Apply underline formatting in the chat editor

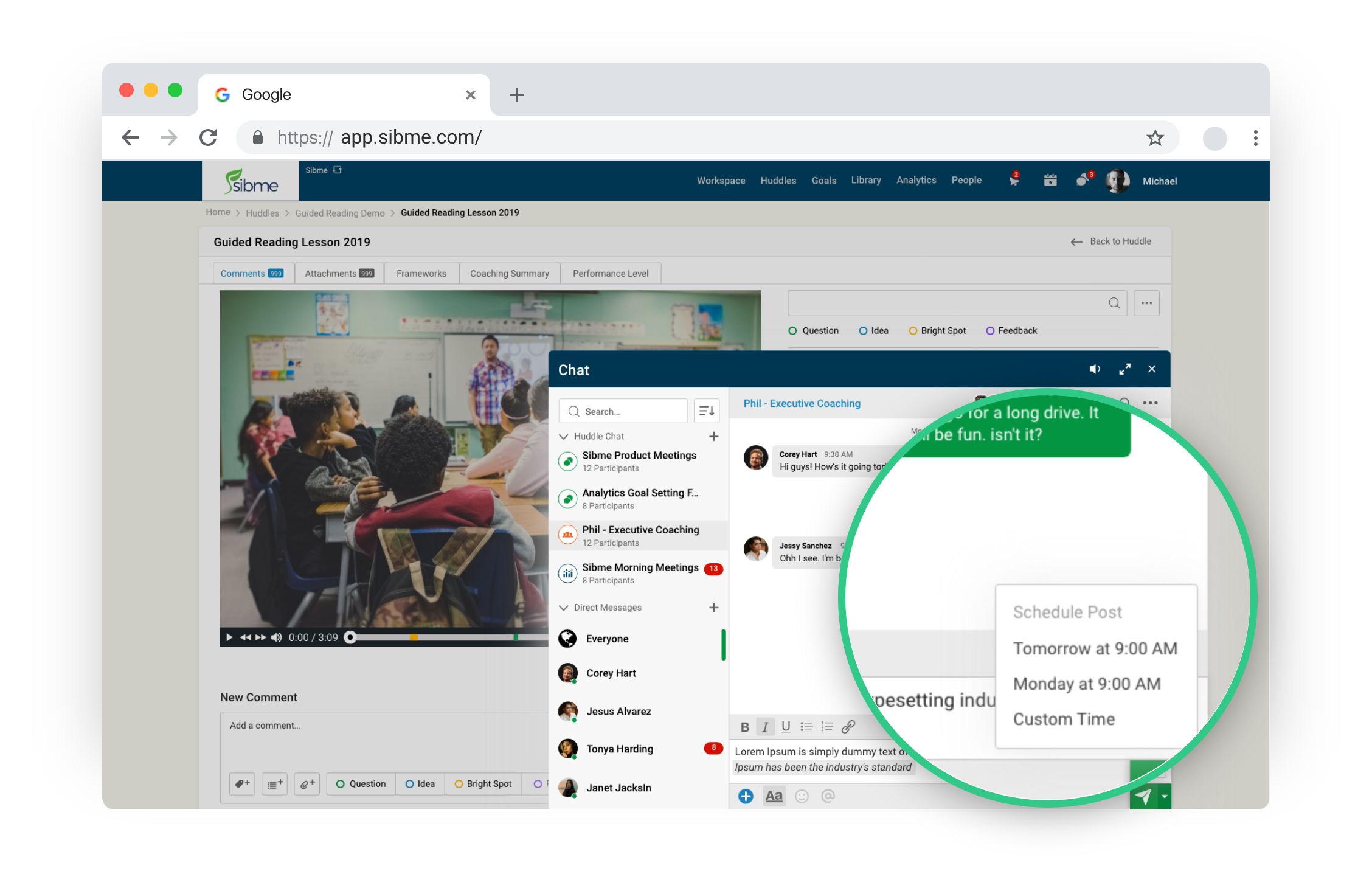(786, 727)
